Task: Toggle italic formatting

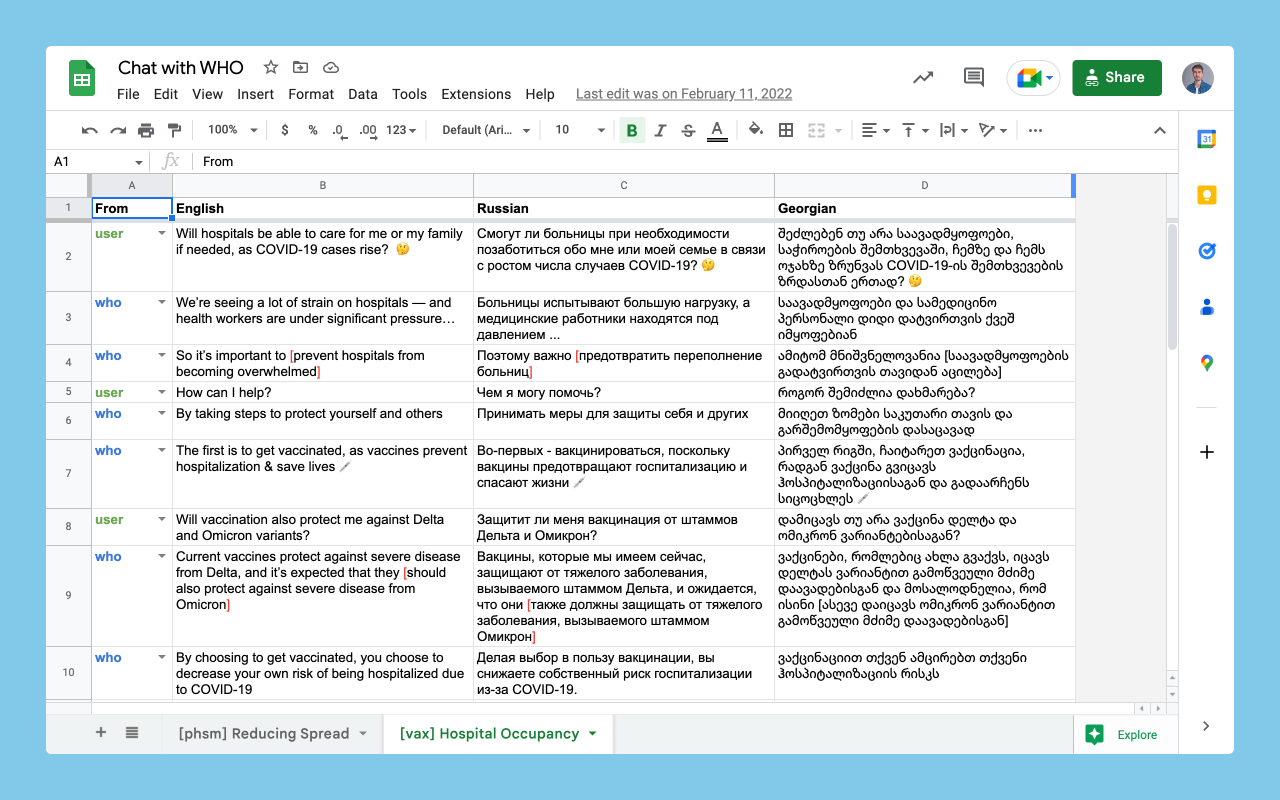Action: coord(660,130)
